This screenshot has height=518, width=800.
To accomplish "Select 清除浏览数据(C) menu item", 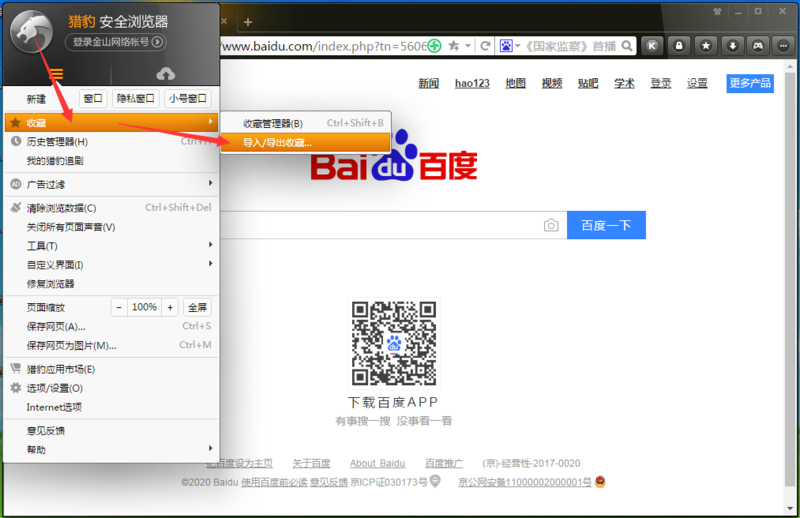I will (x=111, y=208).
